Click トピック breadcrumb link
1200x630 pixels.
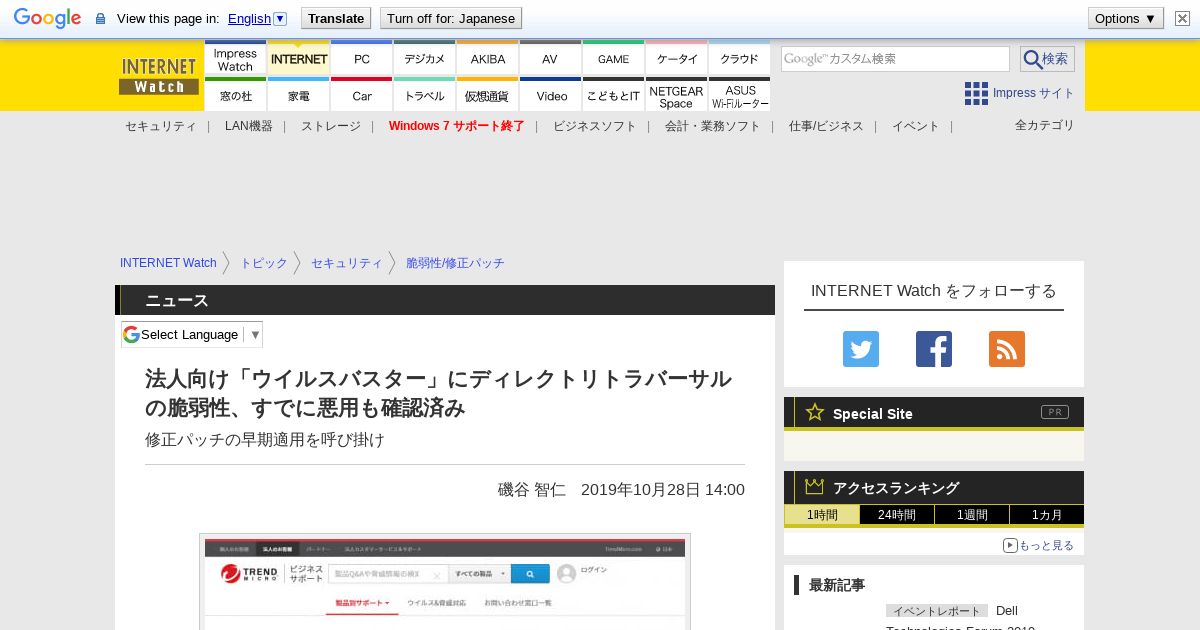coord(264,263)
